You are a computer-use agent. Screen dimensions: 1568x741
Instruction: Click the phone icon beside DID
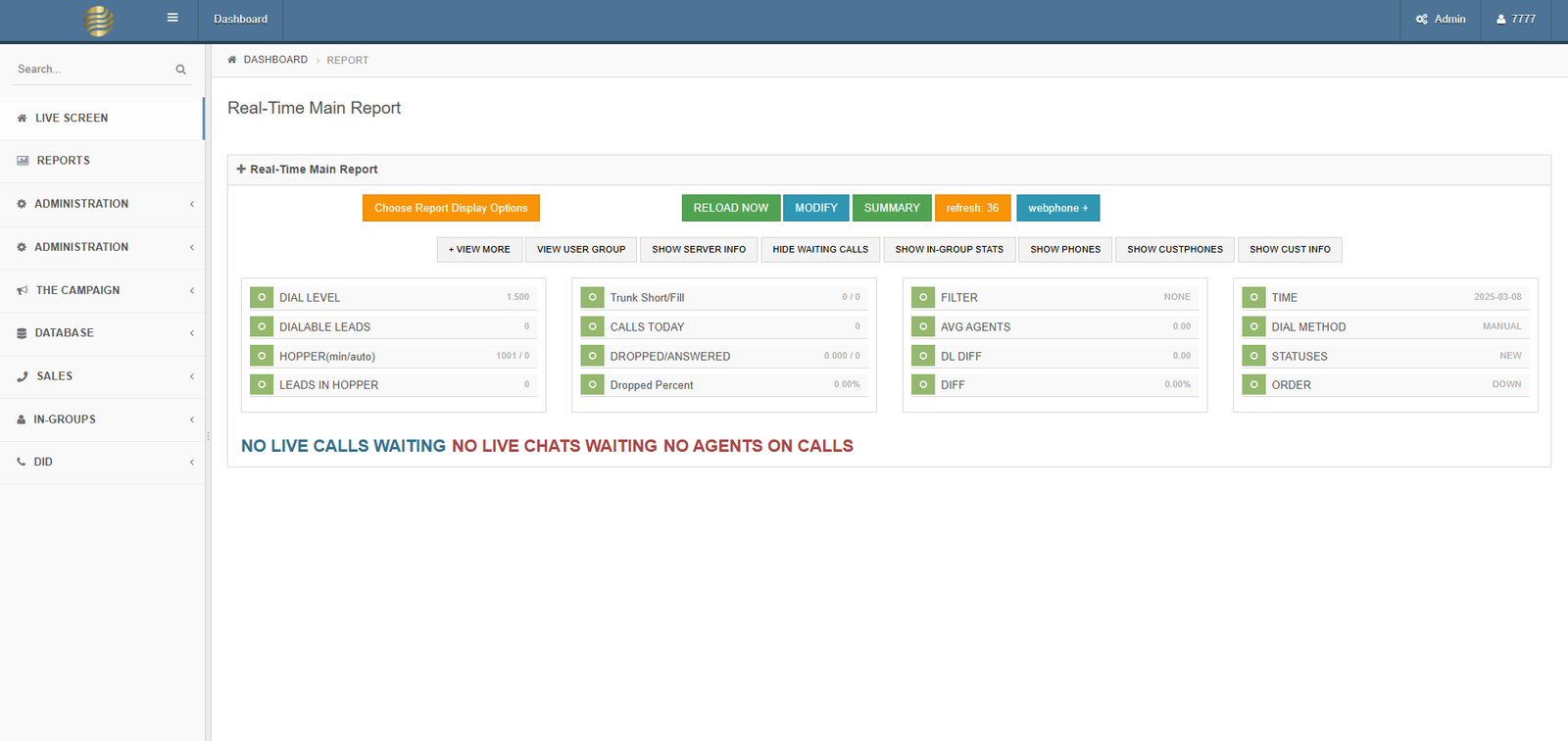coord(22,462)
